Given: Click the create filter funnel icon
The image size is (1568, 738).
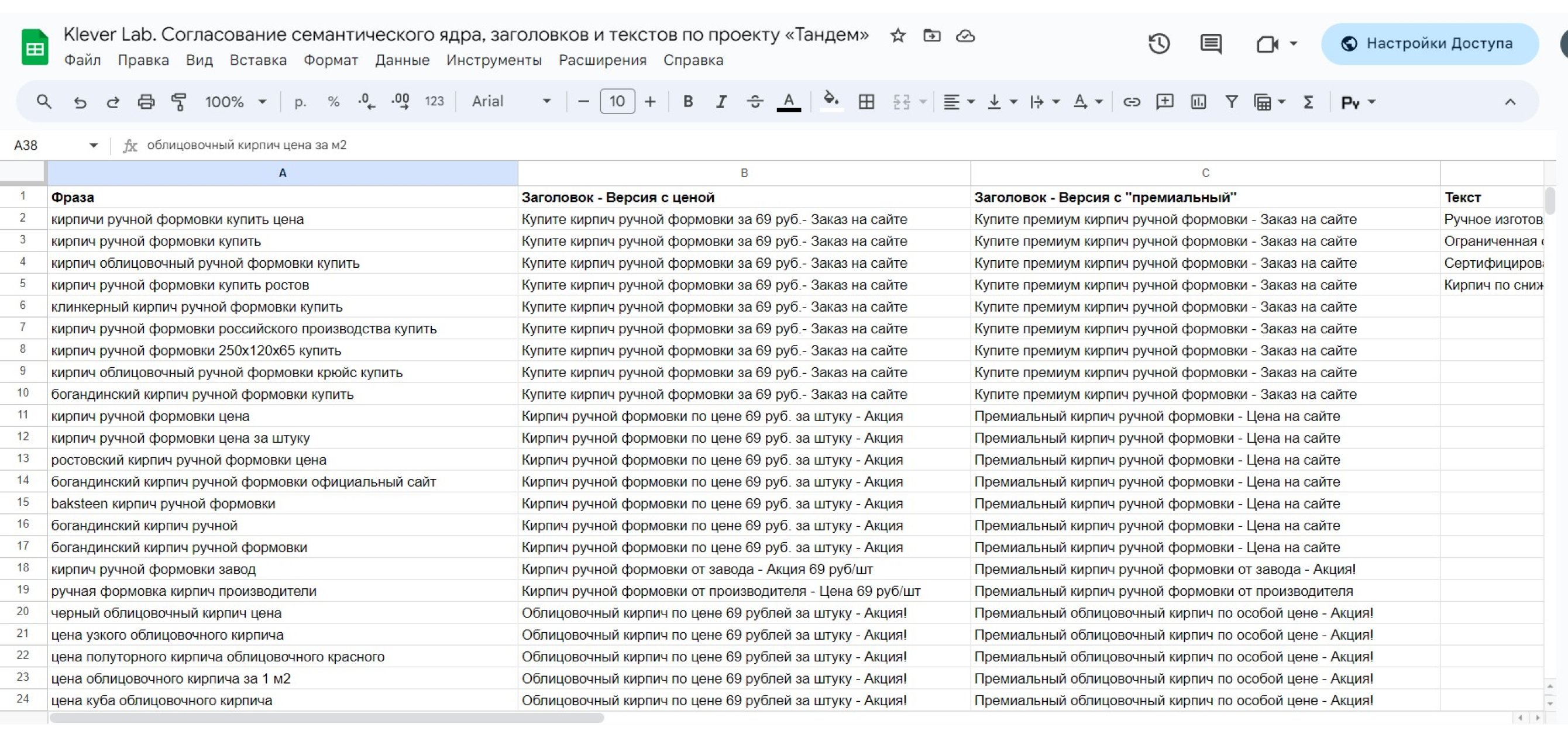Looking at the screenshot, I should (x=1232, y=102).
